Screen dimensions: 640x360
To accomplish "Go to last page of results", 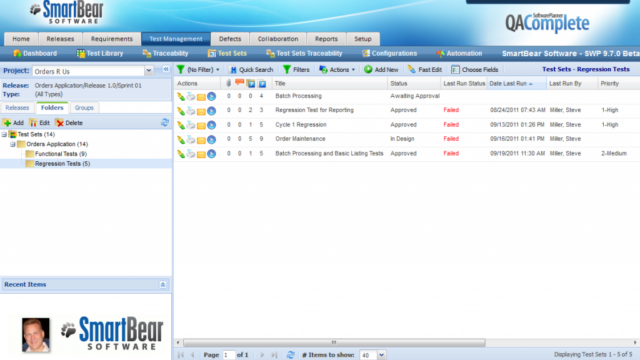I will click(274, 355).
